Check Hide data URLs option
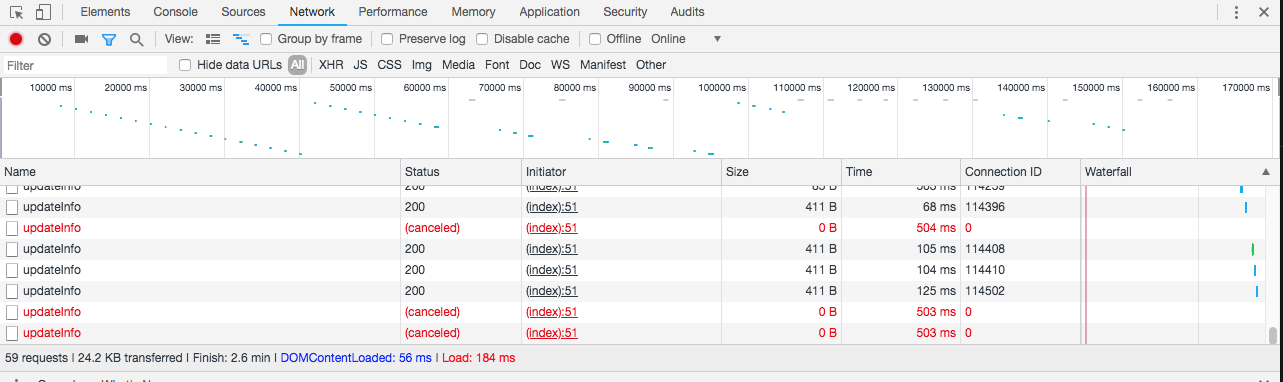This screenshot has width=1283, height=382. point(185,65)
